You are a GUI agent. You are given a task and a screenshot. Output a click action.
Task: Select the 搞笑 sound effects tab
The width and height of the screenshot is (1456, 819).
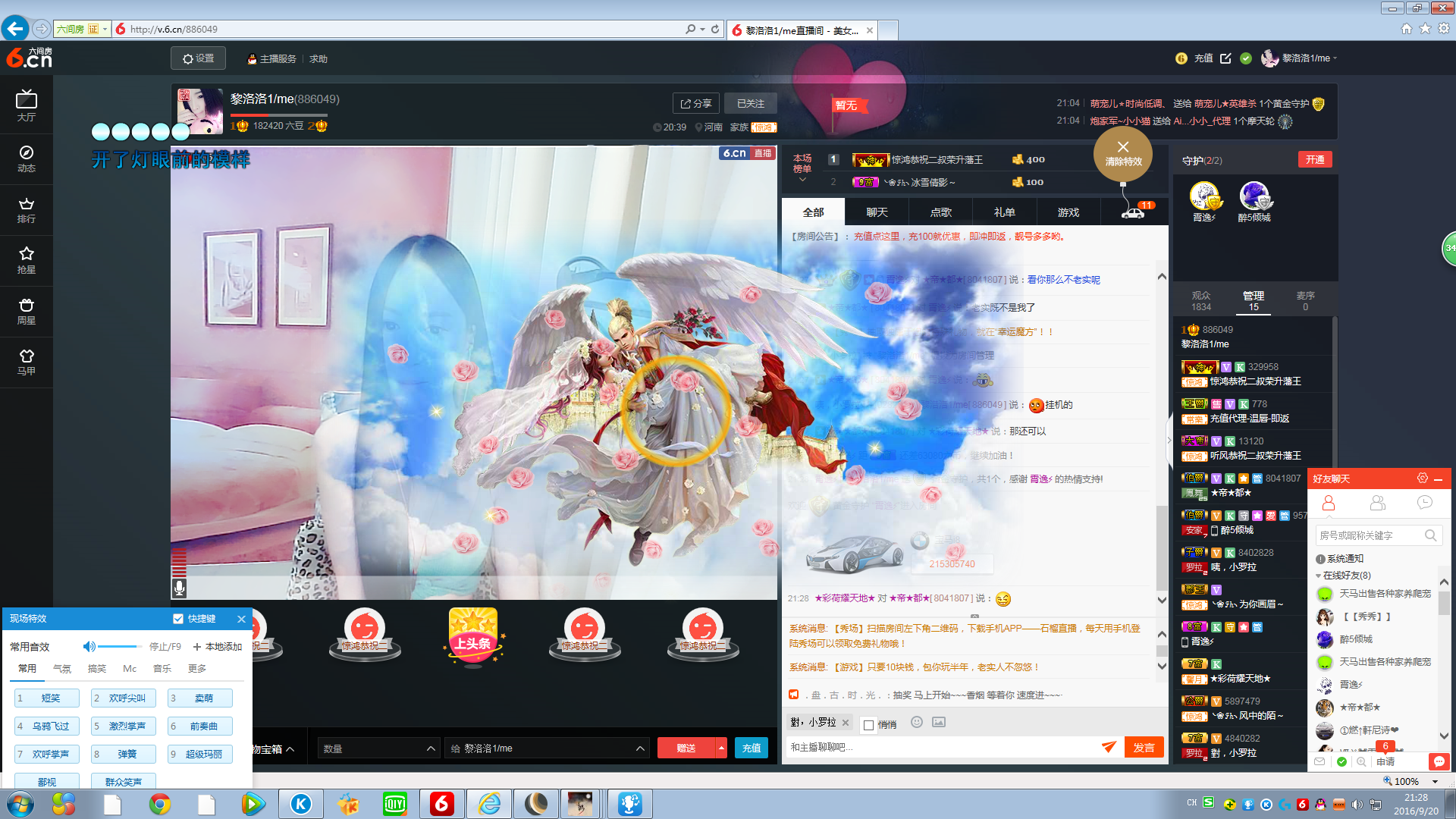(x=97, y=669)
